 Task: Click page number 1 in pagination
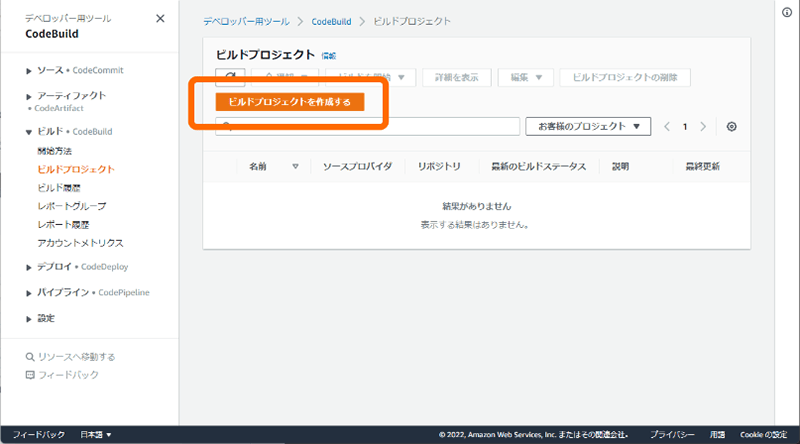tap(685, 127)
